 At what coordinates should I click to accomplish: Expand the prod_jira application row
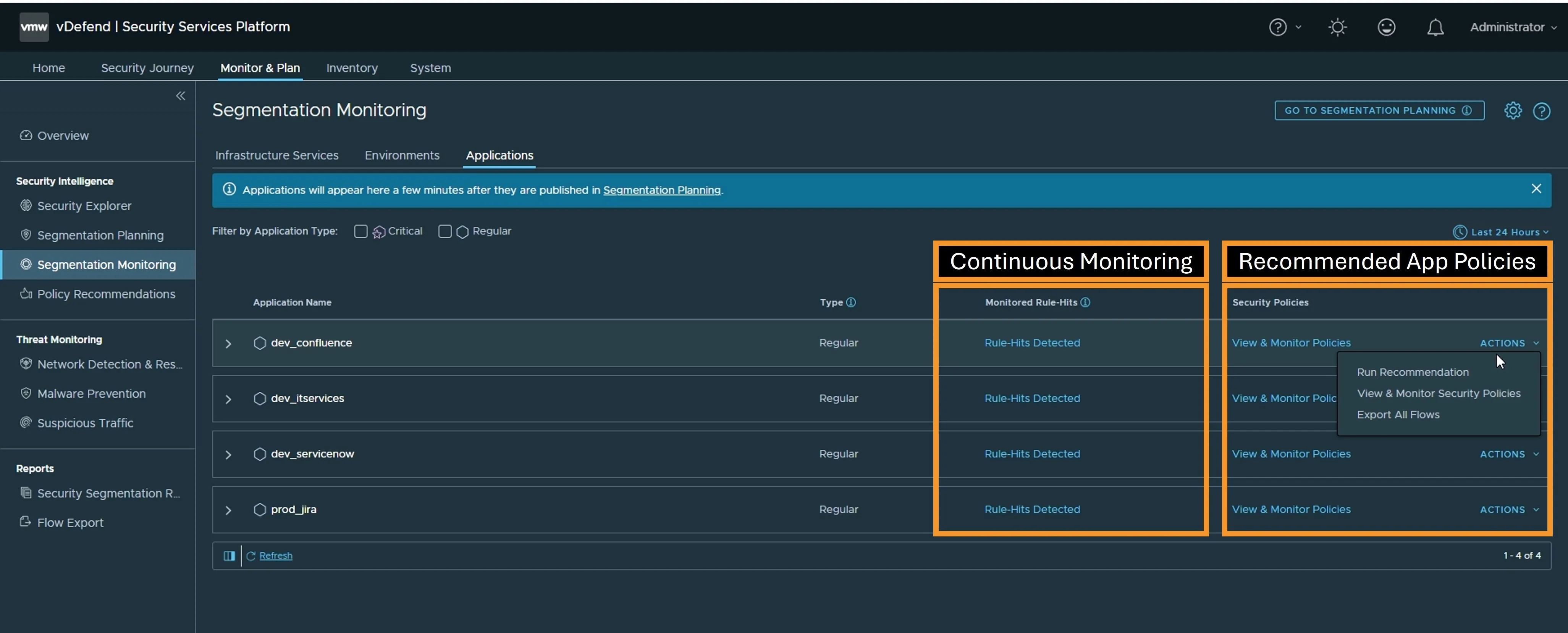tap(228, 510)
